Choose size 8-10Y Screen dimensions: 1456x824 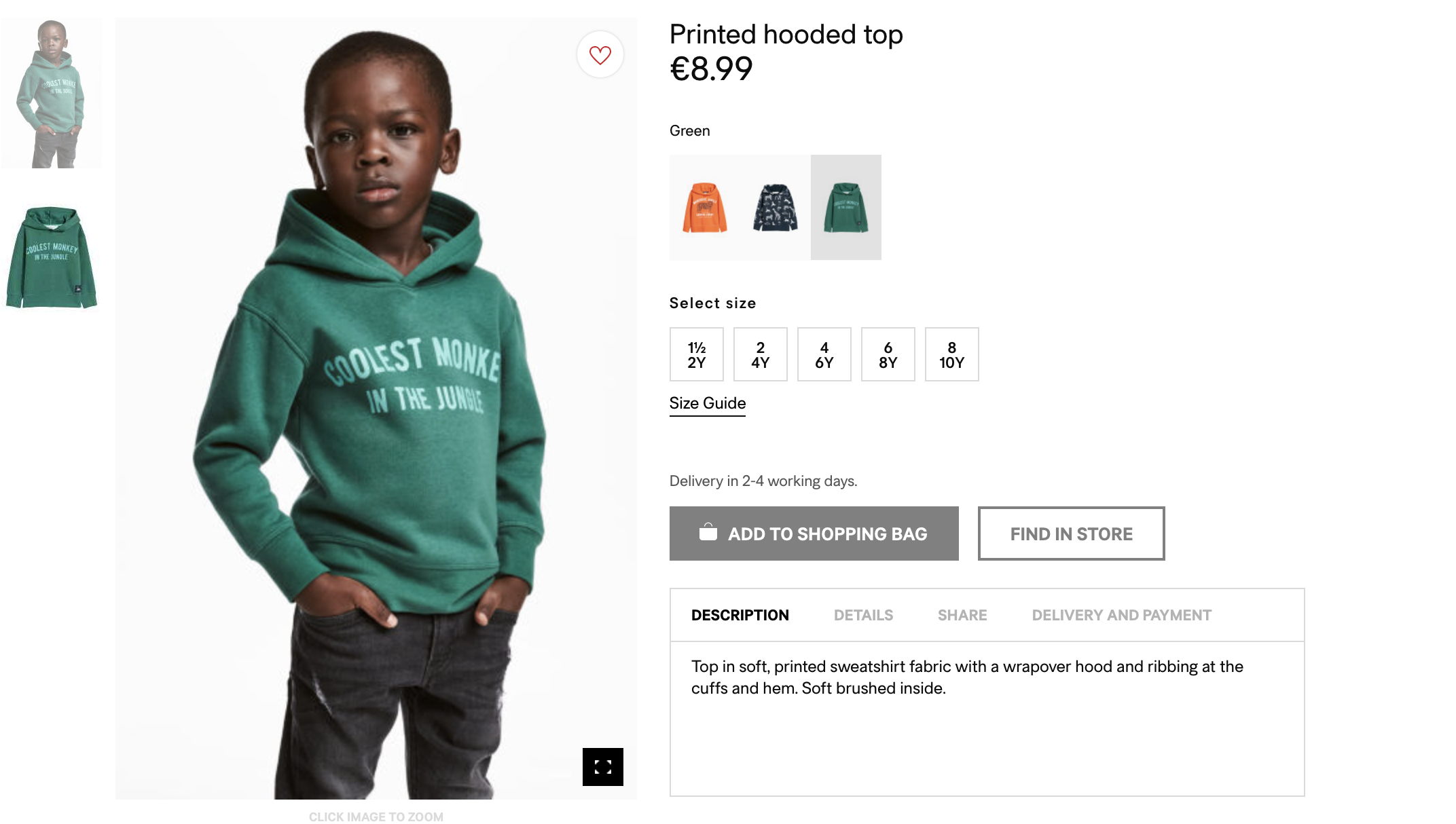coord(951,354)
